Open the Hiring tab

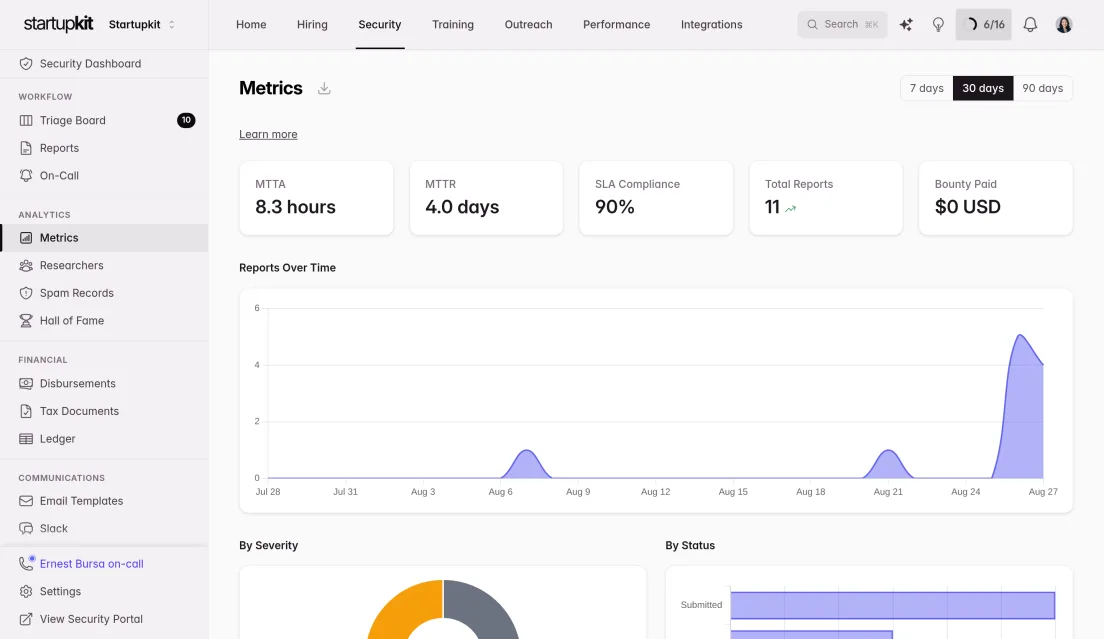pos(312,25)
